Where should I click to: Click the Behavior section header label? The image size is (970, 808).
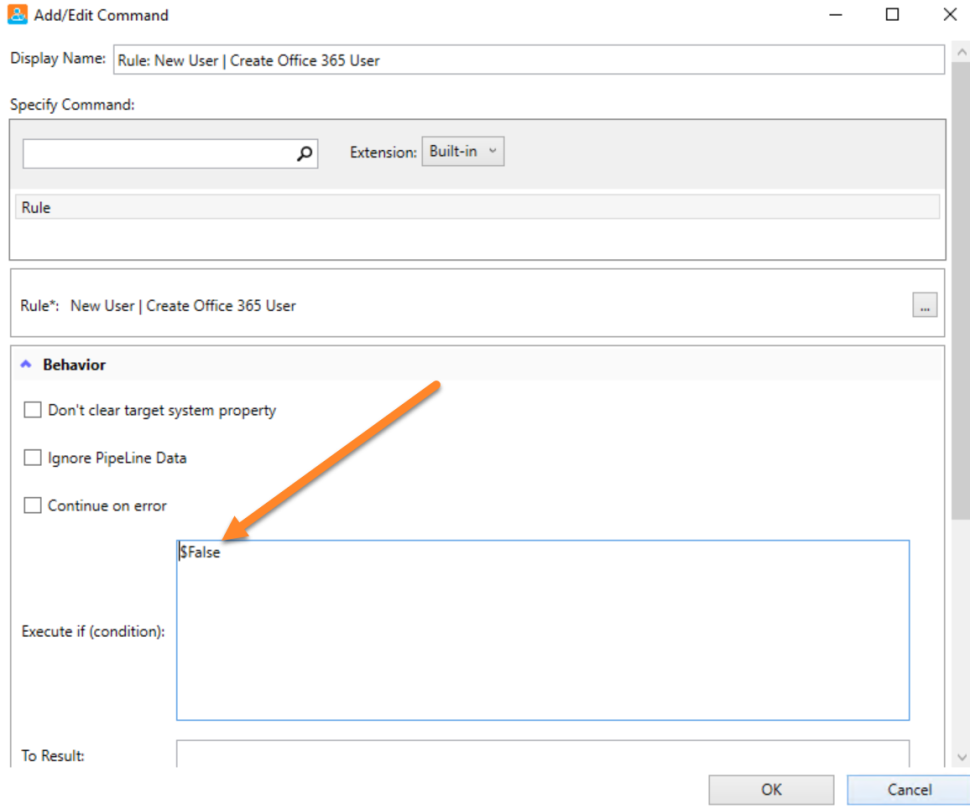pyautogui.click(x=74, y=365)
